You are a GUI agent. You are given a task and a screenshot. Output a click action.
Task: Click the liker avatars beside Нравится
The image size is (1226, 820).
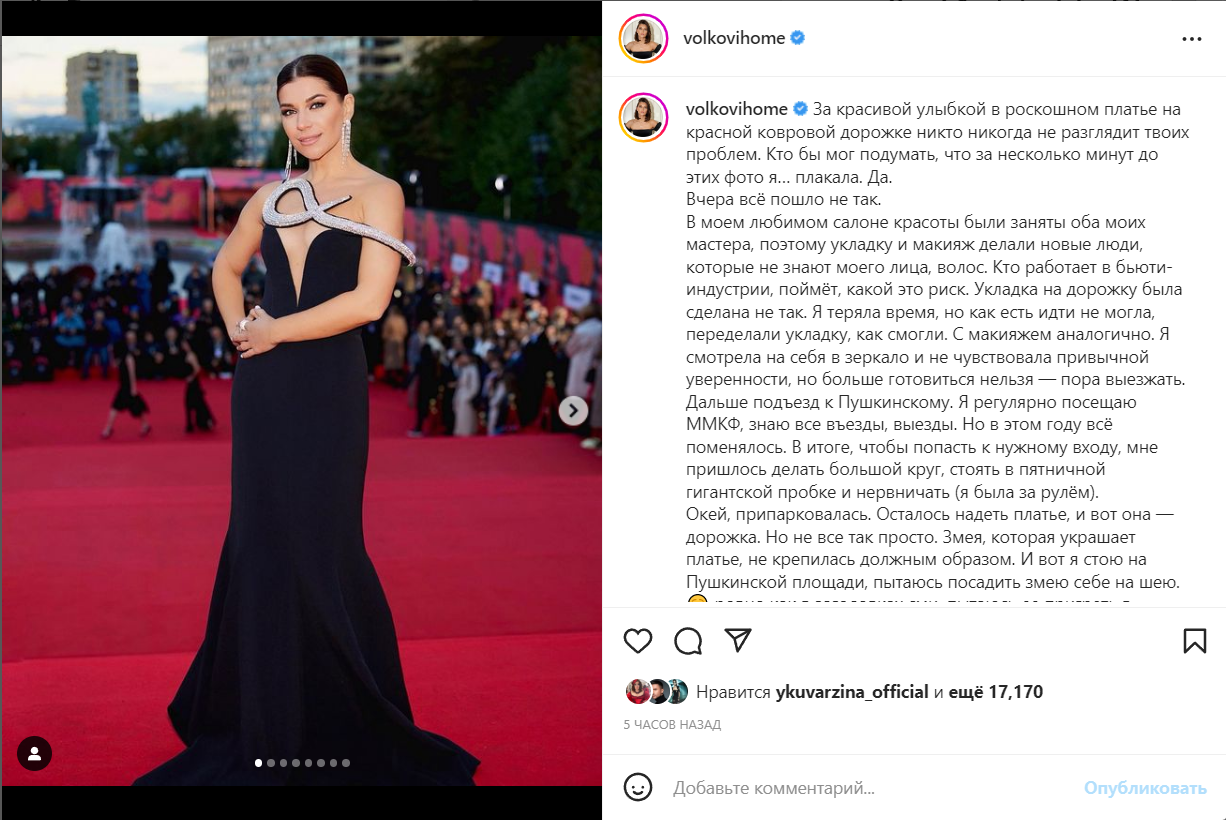(x=657, y=692)
